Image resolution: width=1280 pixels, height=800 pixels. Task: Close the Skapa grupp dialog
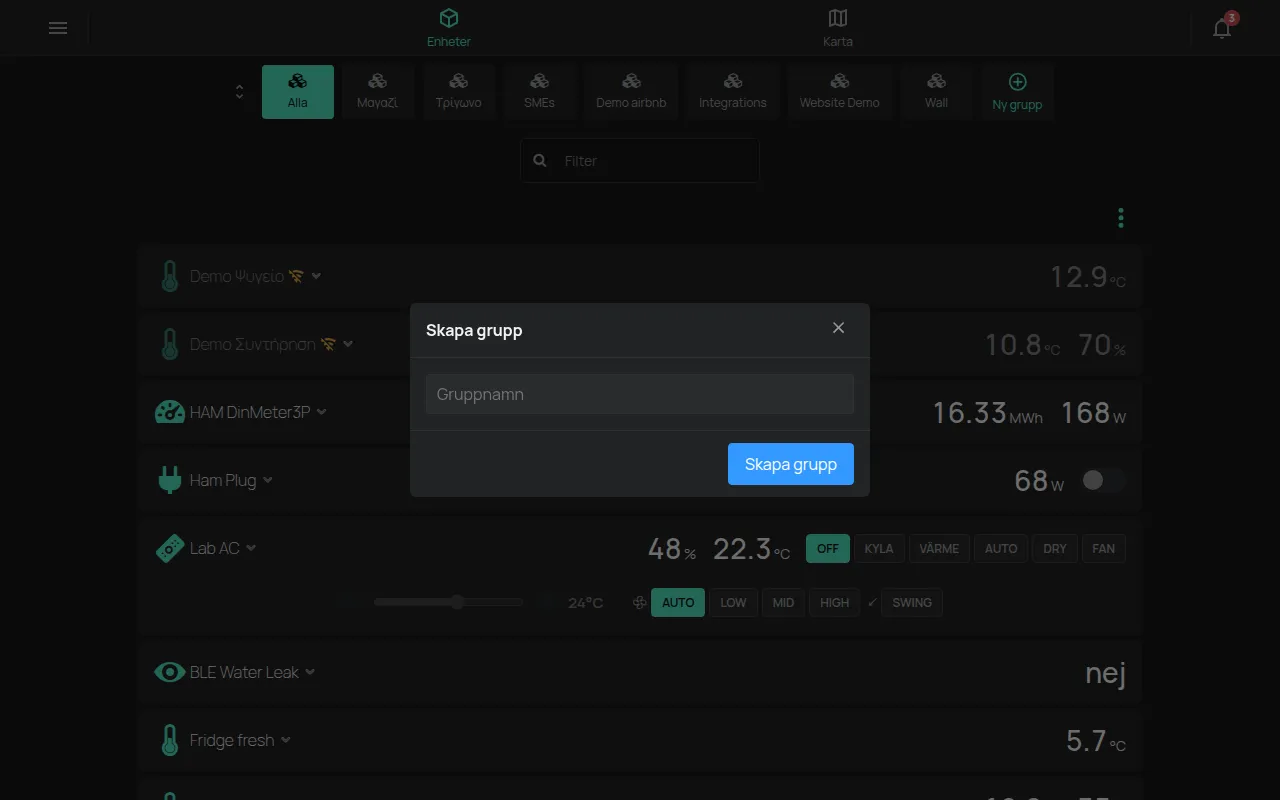838,328
